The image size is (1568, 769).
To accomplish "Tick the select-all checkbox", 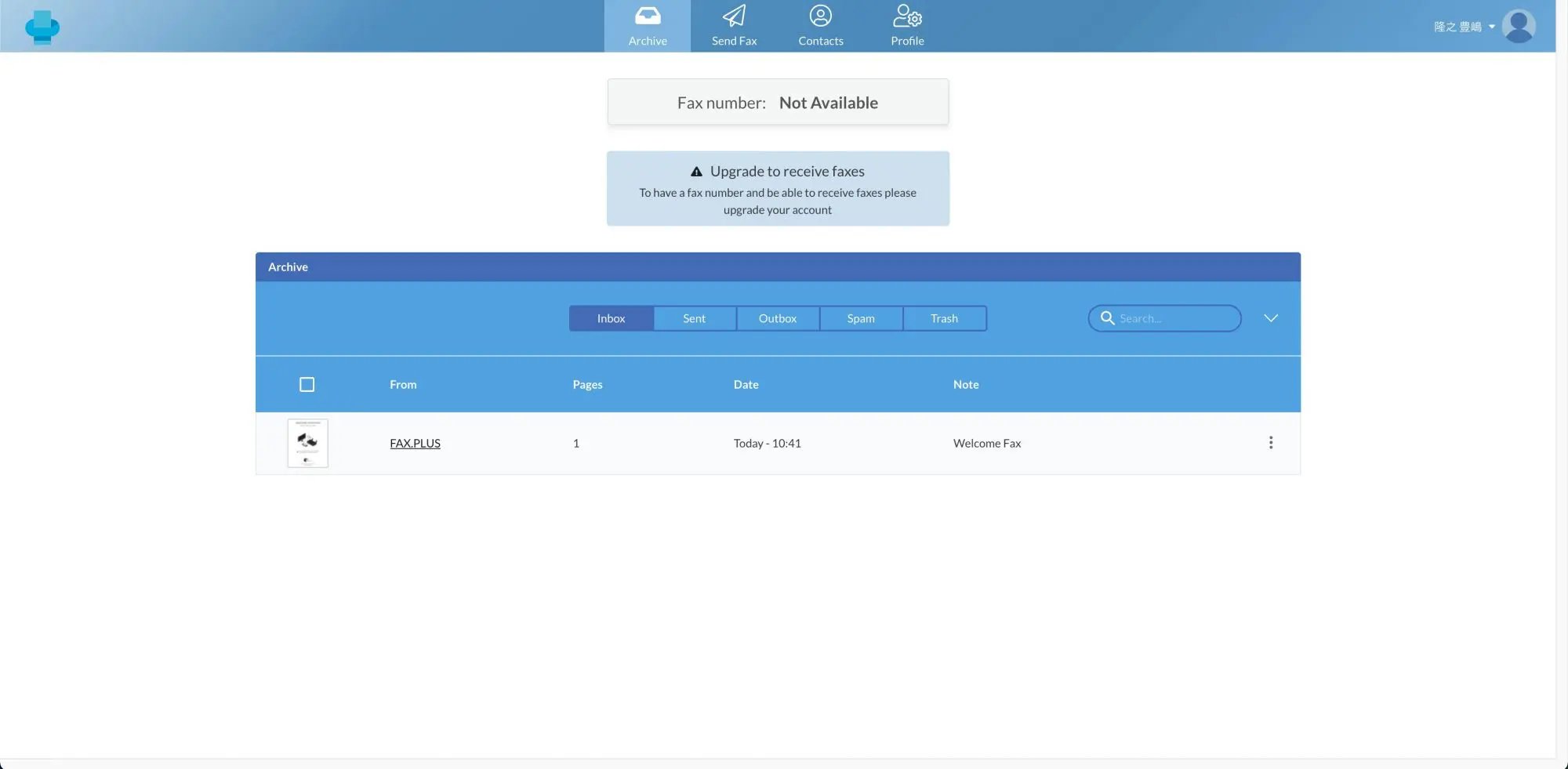I will (x=307, y=384).
